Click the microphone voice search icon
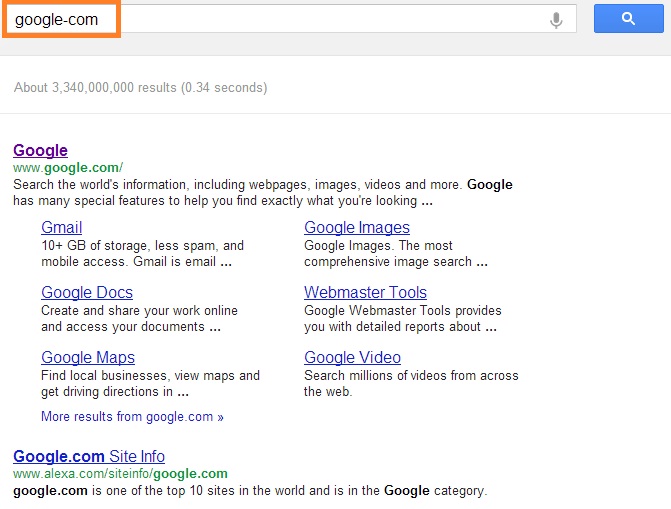The width and height of the screenshot is (671, 509). tap(556, 20)
